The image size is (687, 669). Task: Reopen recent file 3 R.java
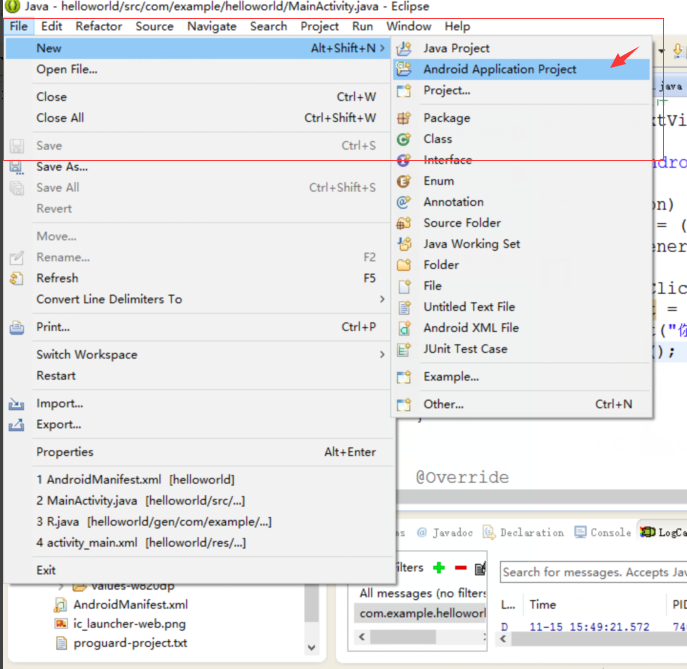click(198, 522)
